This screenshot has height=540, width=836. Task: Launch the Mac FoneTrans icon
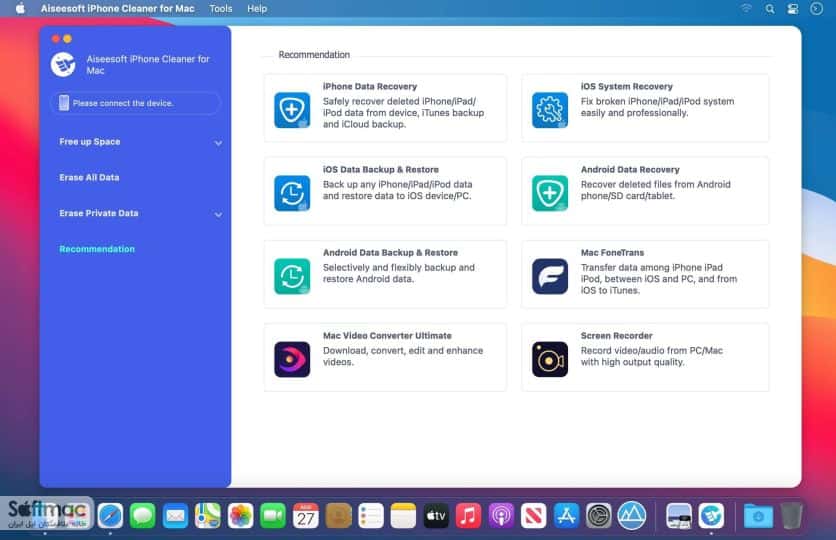(550, 276)
